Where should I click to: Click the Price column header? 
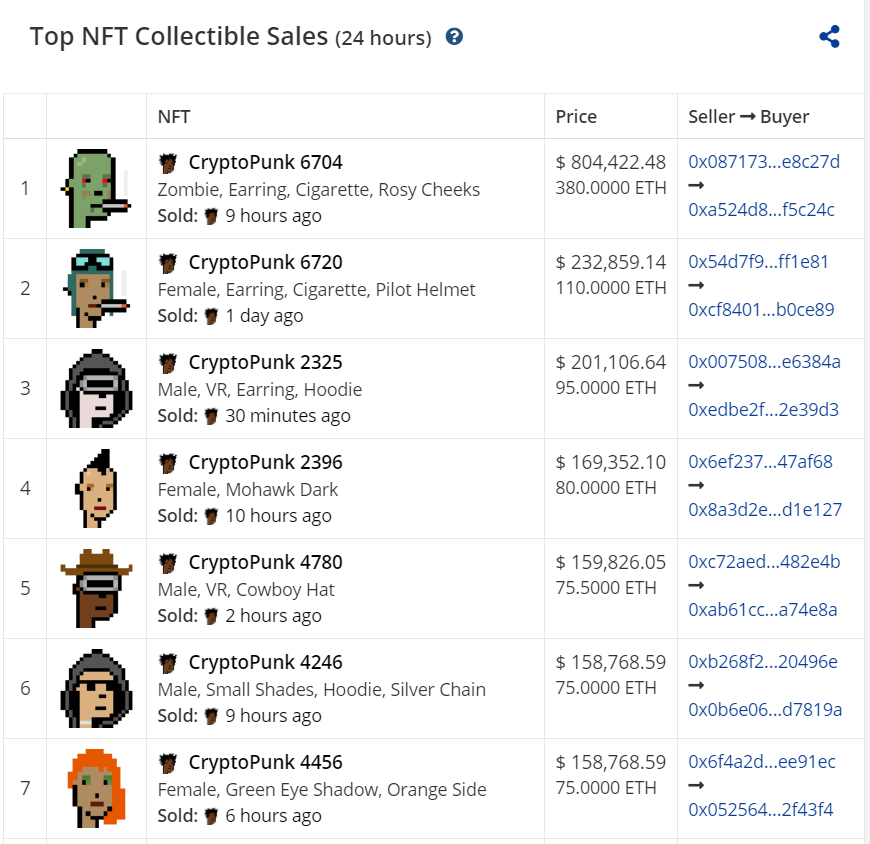(x=576, y=116)
